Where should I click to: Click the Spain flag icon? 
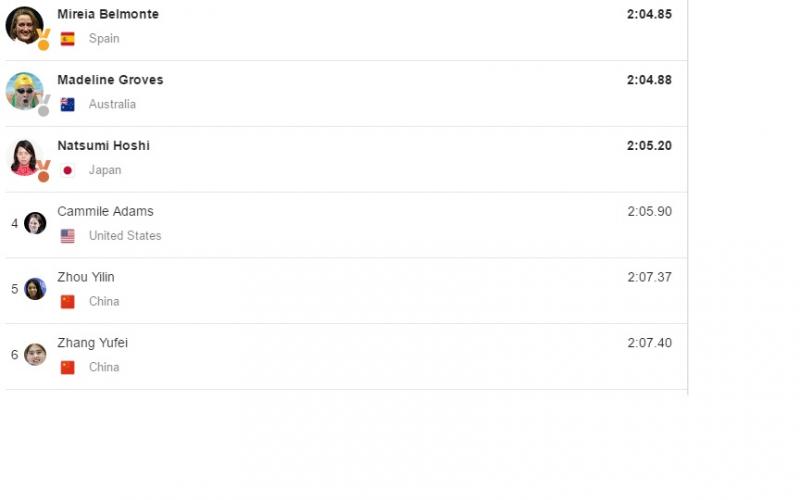[x=68, y=39]
